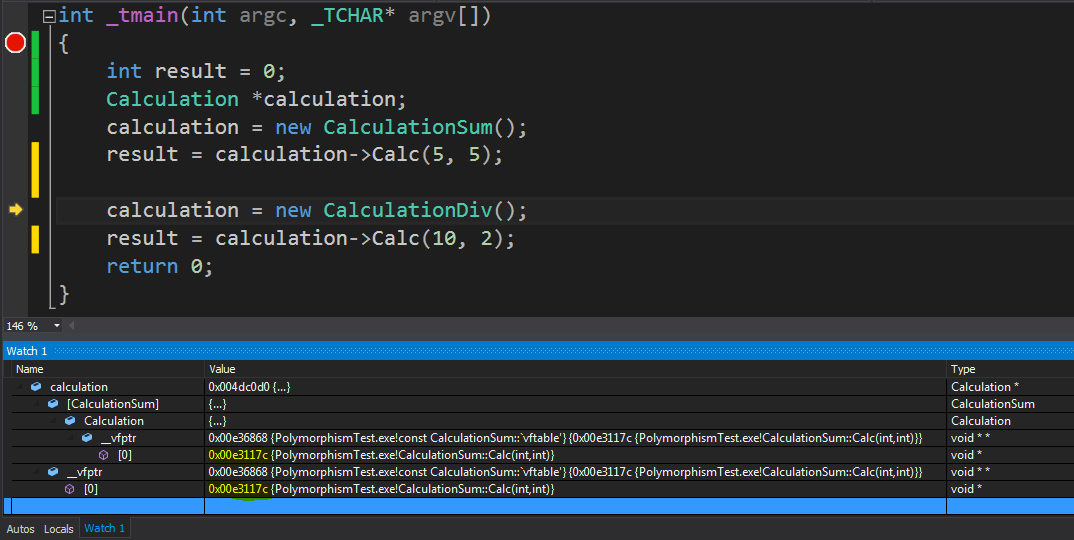Collapse the Calculation base class node arrow

pos(53,421)
